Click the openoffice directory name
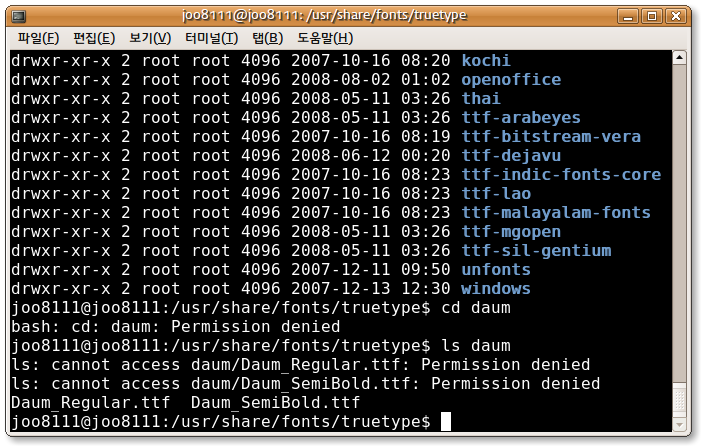 click(x=511, y=80)
